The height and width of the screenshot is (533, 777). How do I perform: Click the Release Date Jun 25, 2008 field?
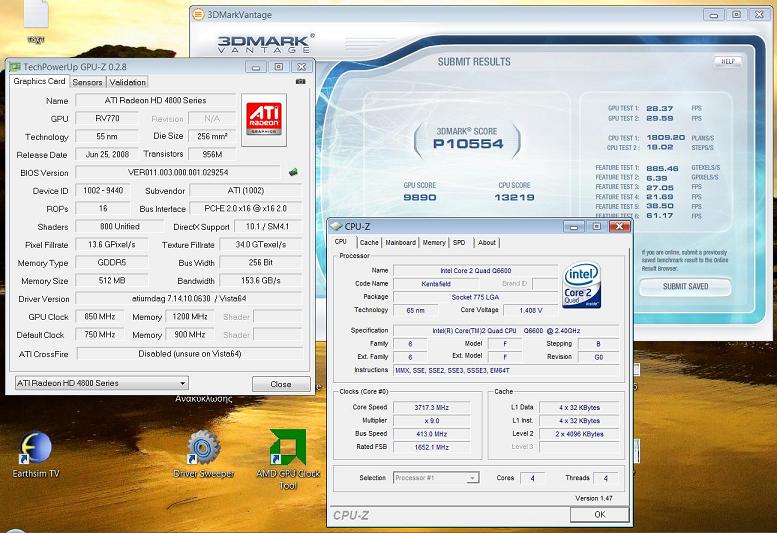click(x=107, y=154)
